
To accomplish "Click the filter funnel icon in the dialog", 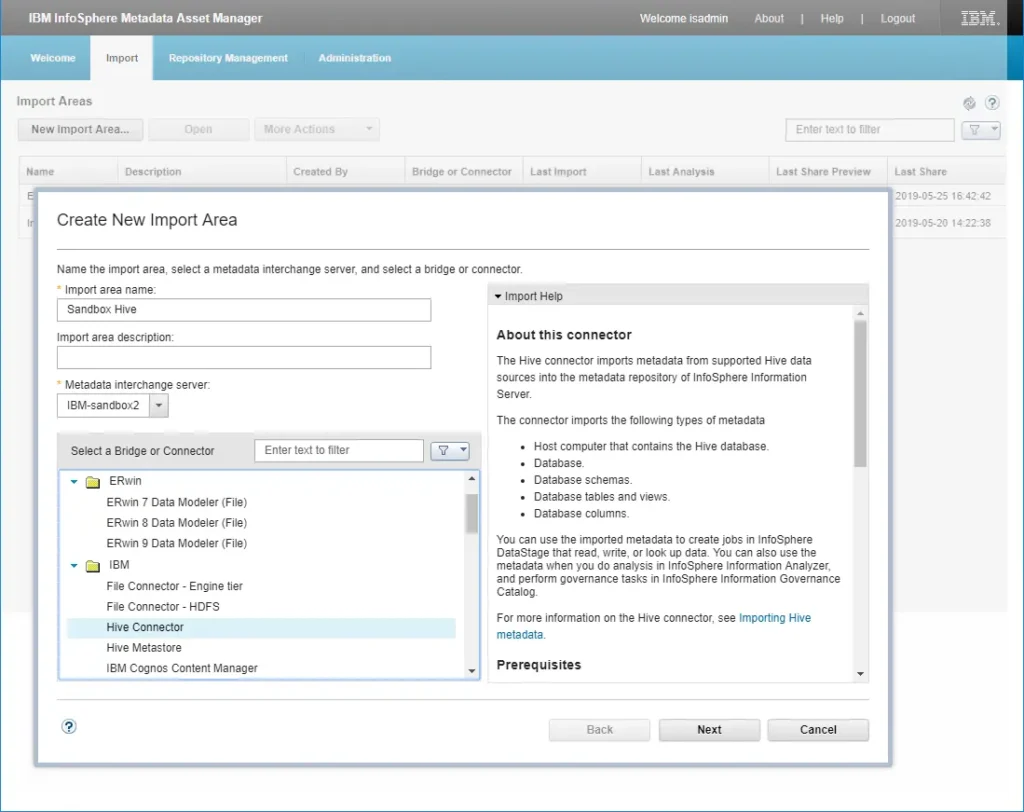I will pos(444,450).
